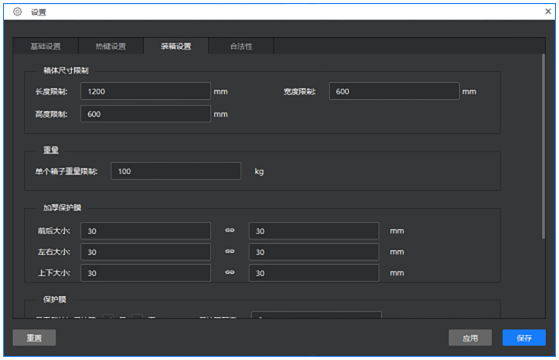Click the 应用 button
The height and width of the screenshot is (360, 559).
470,338
